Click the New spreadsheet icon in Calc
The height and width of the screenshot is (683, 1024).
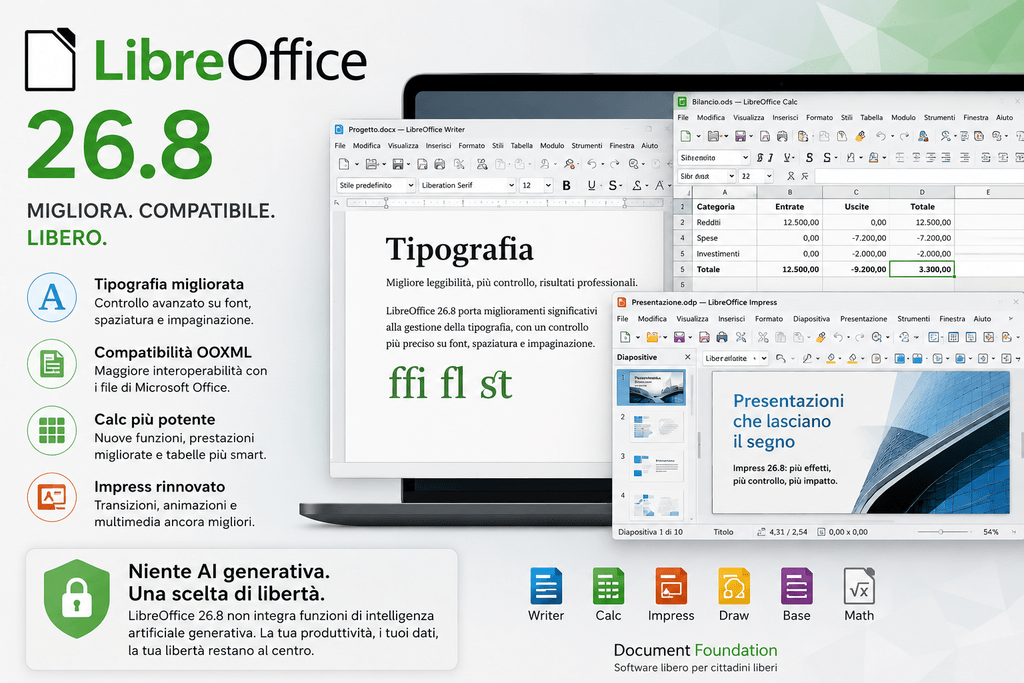(x=686, y=136)
